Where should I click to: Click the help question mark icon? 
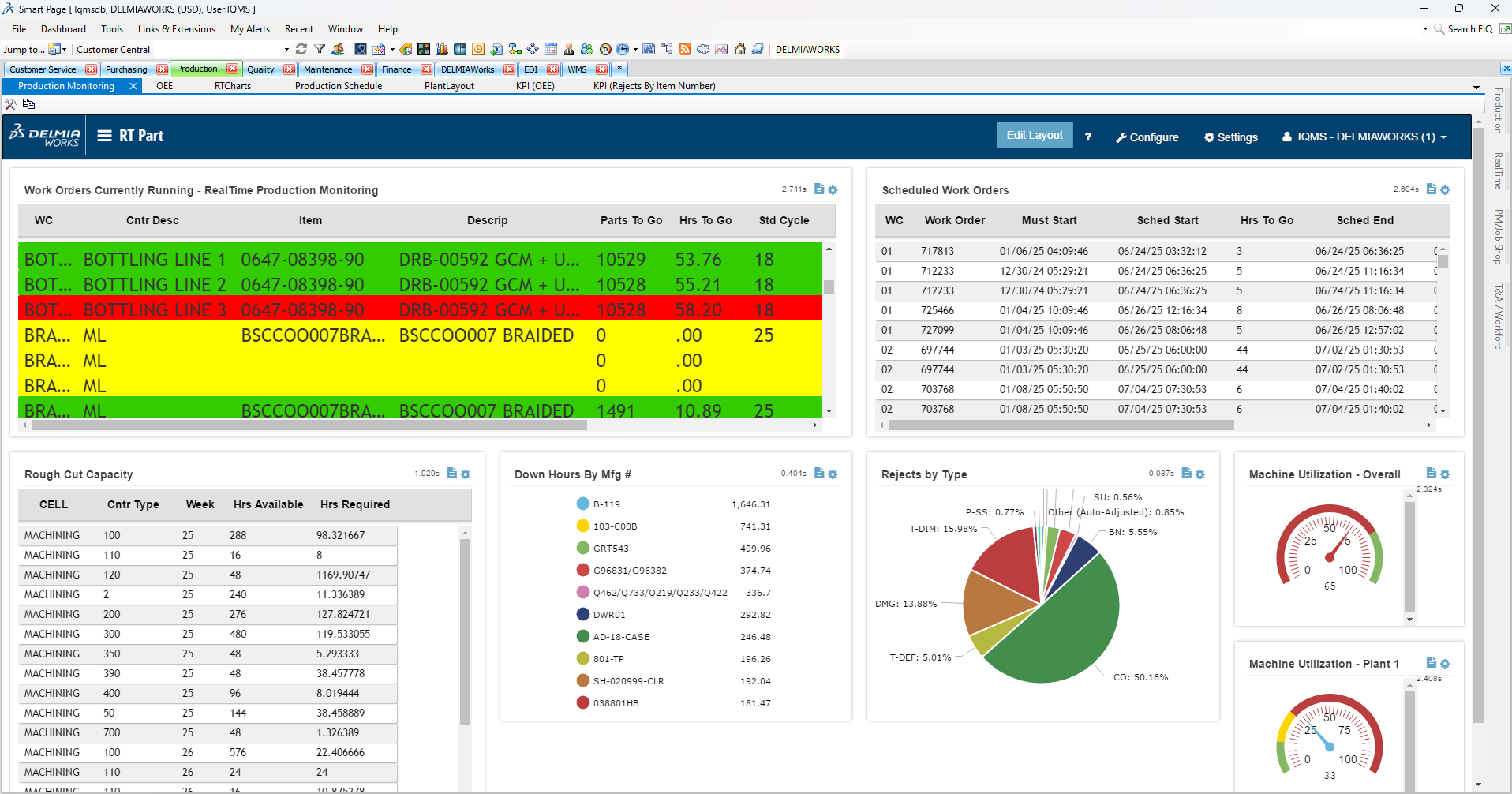(1088, 137)
